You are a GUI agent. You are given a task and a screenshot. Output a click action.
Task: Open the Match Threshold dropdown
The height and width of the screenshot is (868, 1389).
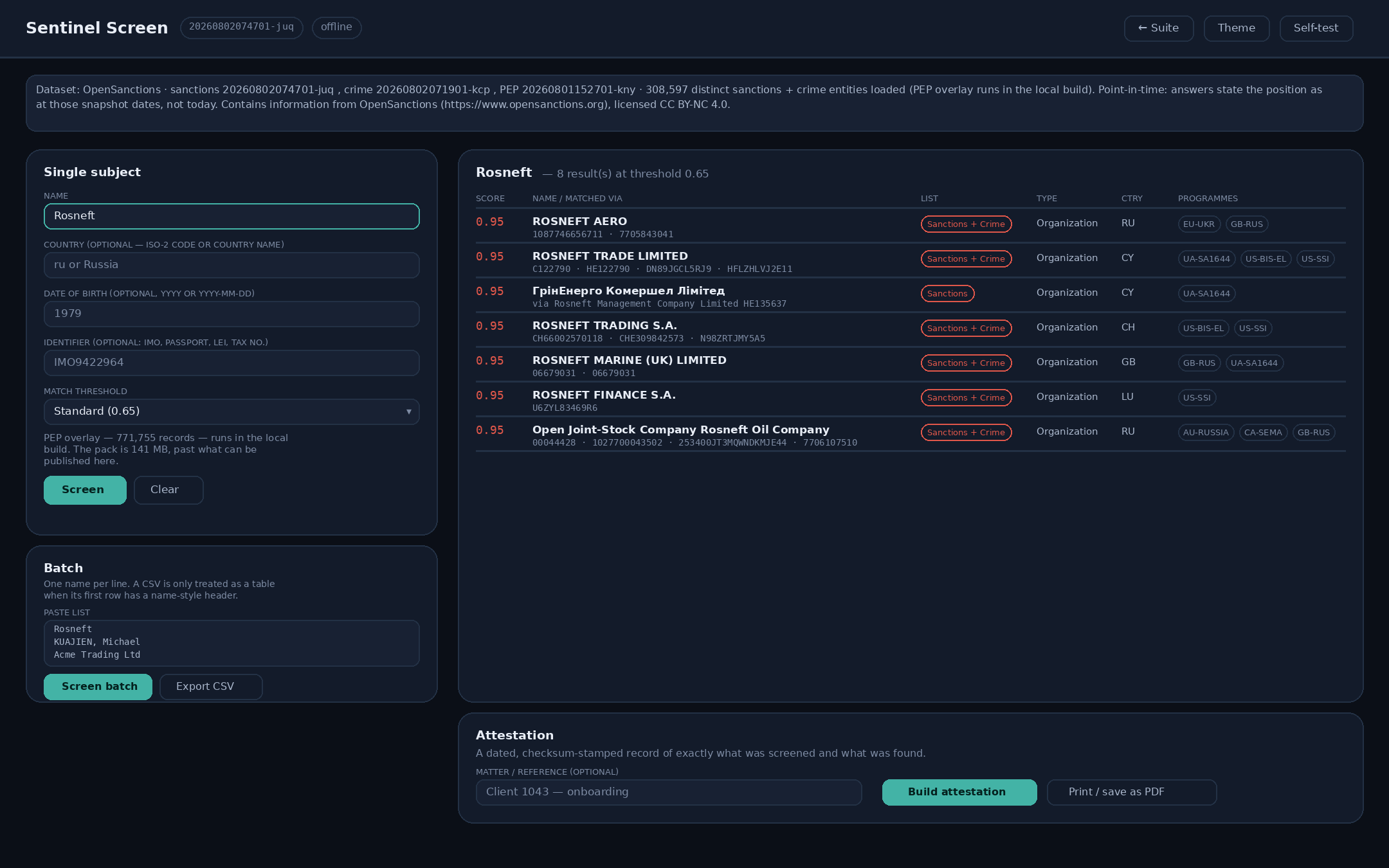[x=232, y=411]
